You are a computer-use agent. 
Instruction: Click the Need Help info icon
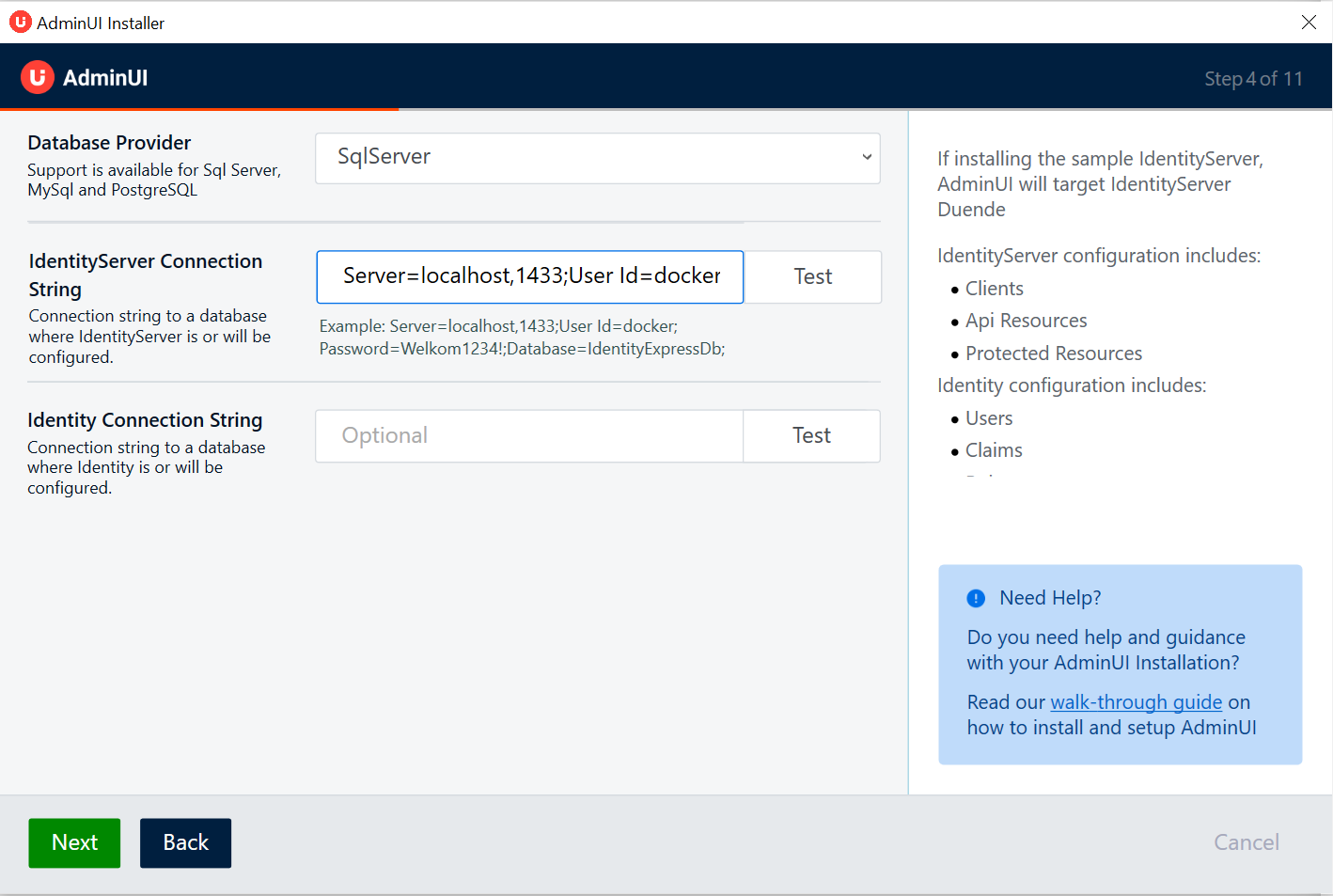tap(976, 598)
